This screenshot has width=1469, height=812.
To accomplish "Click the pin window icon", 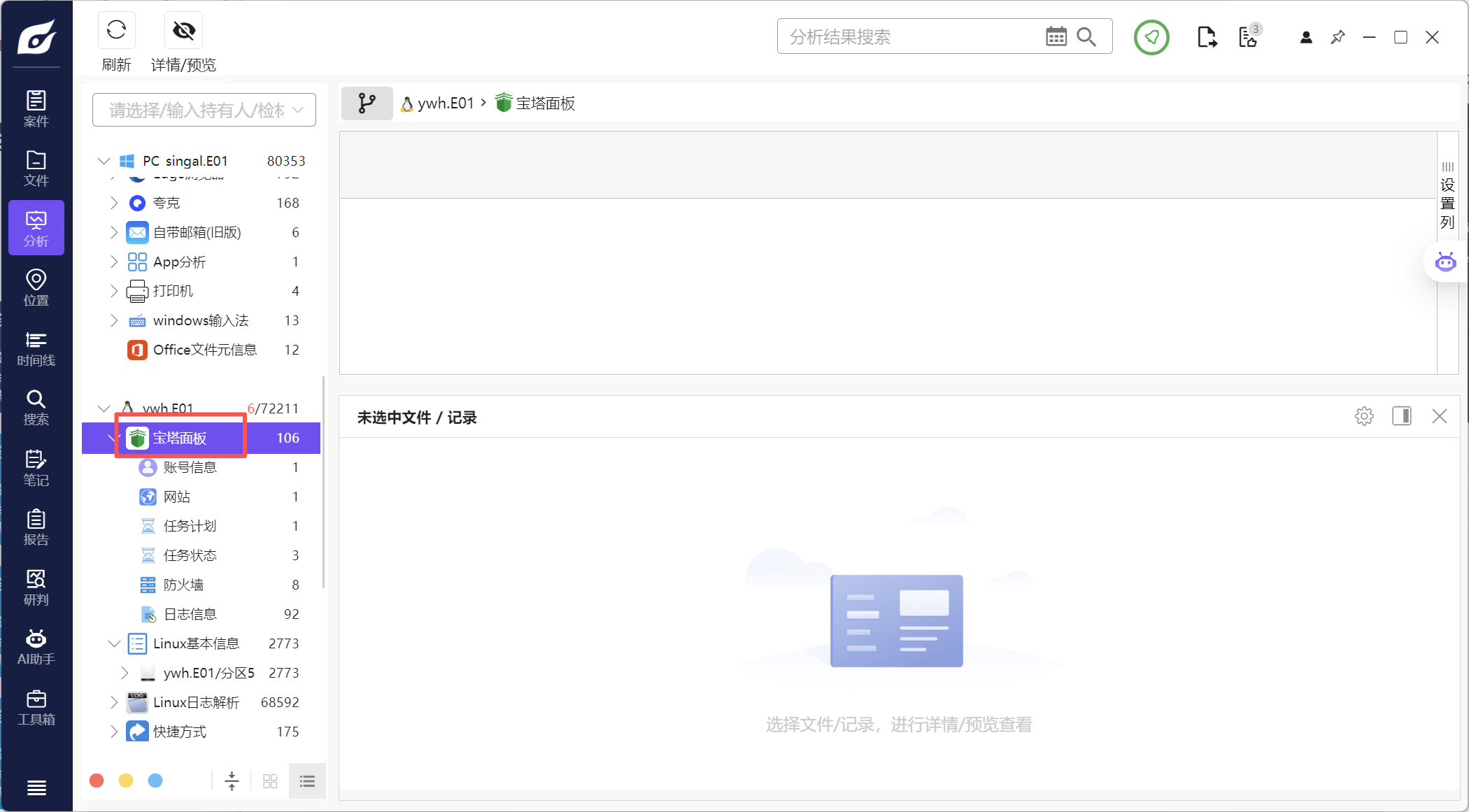I will pyautogui.click(x=1337, y=37).
